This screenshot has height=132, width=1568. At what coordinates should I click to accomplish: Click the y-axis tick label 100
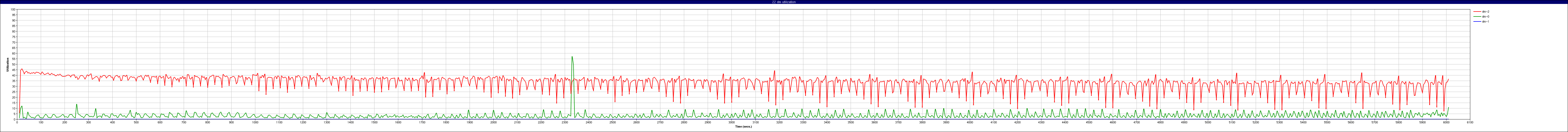(13, 9)
